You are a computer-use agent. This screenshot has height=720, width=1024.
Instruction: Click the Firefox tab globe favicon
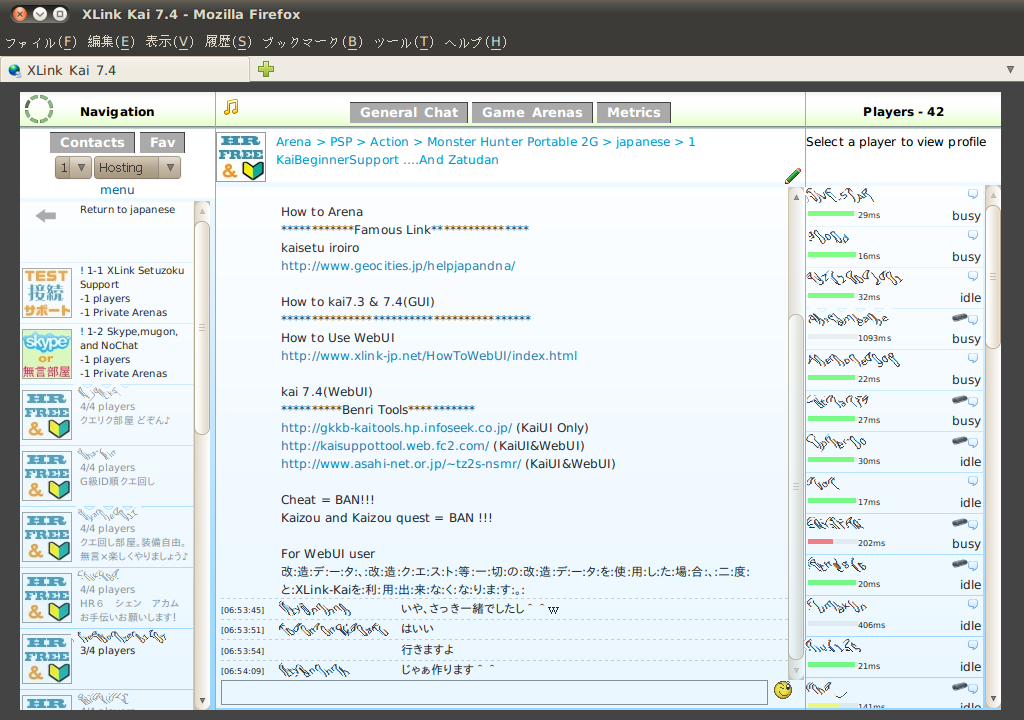tap(14, 71)
